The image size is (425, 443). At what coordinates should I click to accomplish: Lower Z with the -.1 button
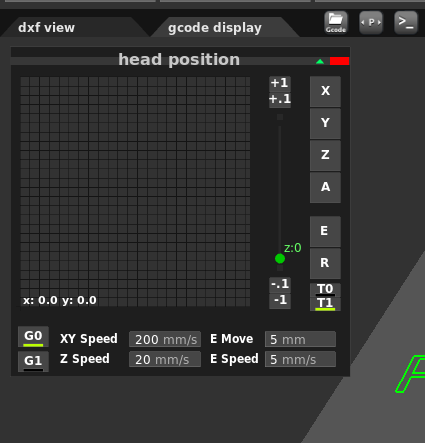tap(280, 284)
